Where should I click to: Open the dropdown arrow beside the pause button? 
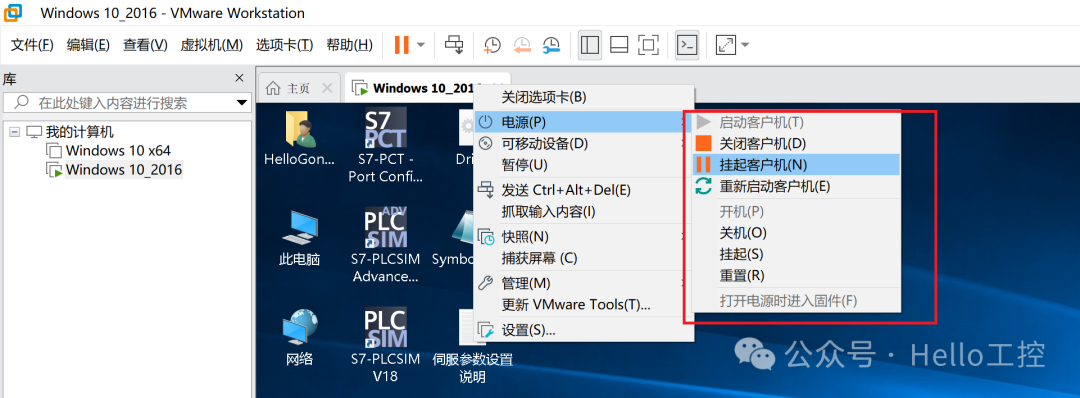pos(421,45)
